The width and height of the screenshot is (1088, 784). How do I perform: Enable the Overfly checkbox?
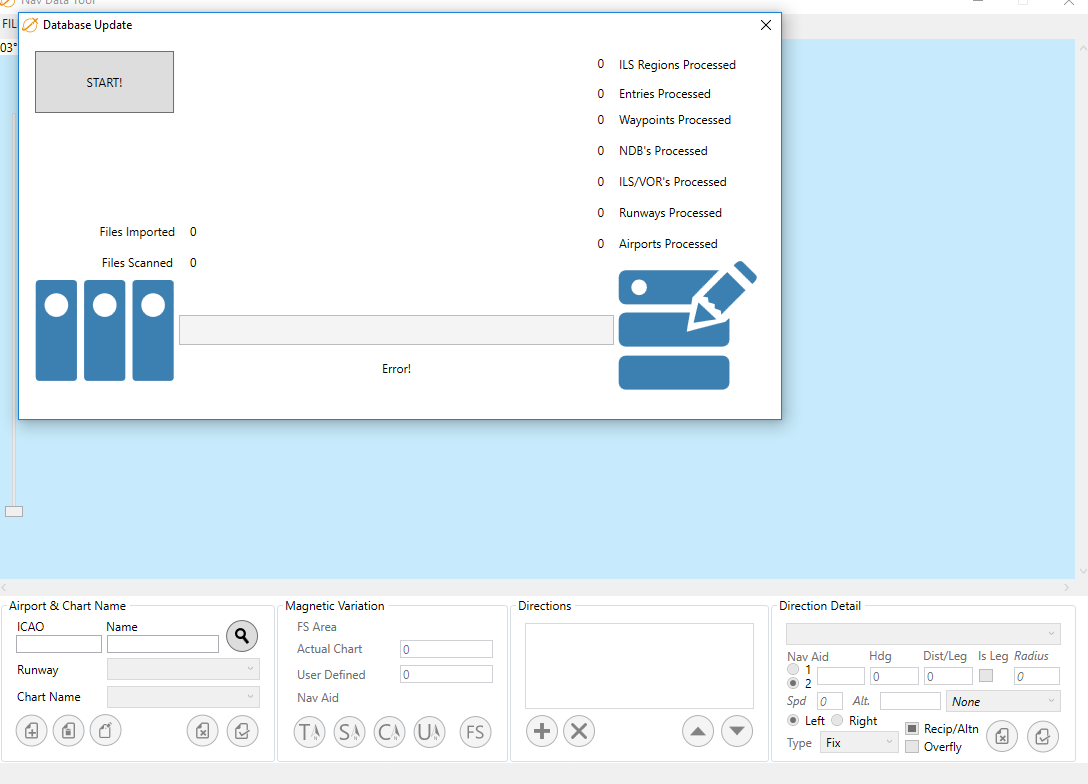click(x=912, y=747)
